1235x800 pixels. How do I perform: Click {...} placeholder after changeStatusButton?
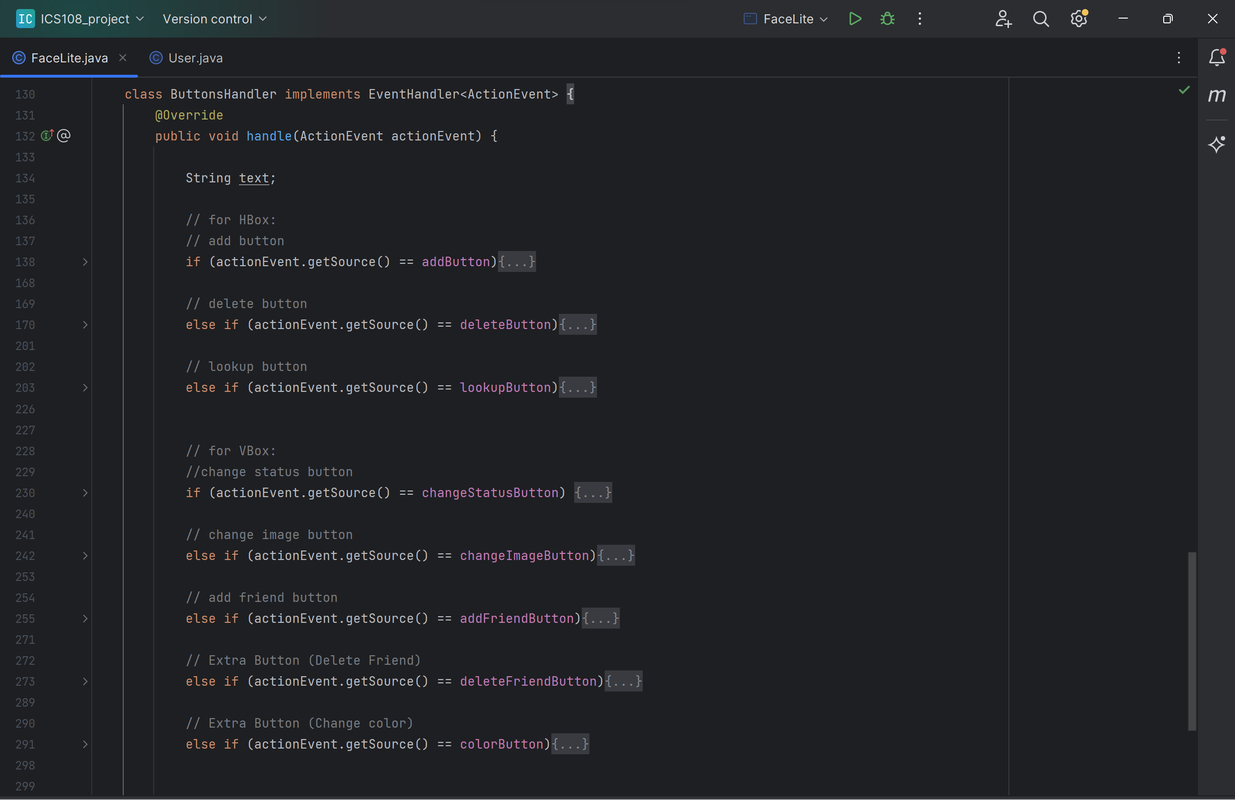tap(593, 493)
